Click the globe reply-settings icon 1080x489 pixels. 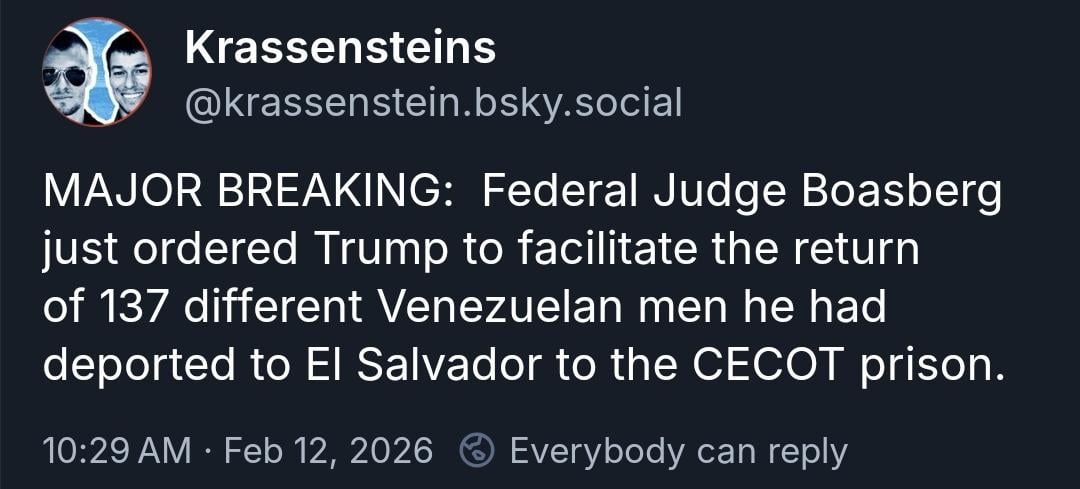point(477,451)
